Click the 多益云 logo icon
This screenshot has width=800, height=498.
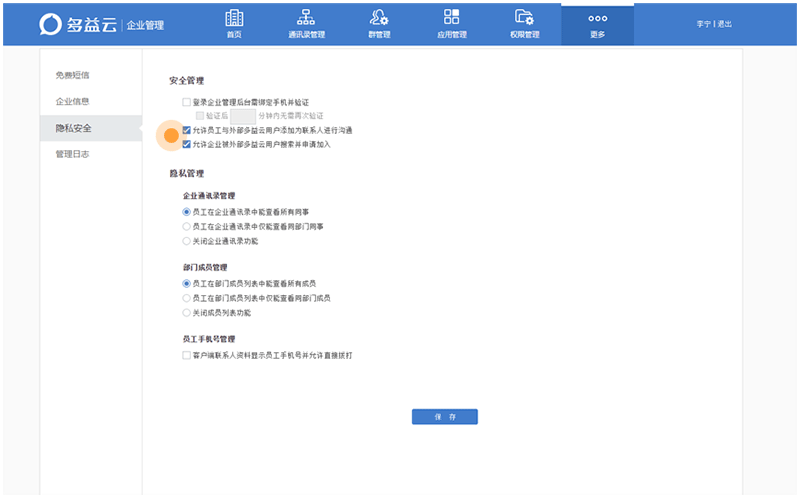pyautogui.click(x=52, y=24)
